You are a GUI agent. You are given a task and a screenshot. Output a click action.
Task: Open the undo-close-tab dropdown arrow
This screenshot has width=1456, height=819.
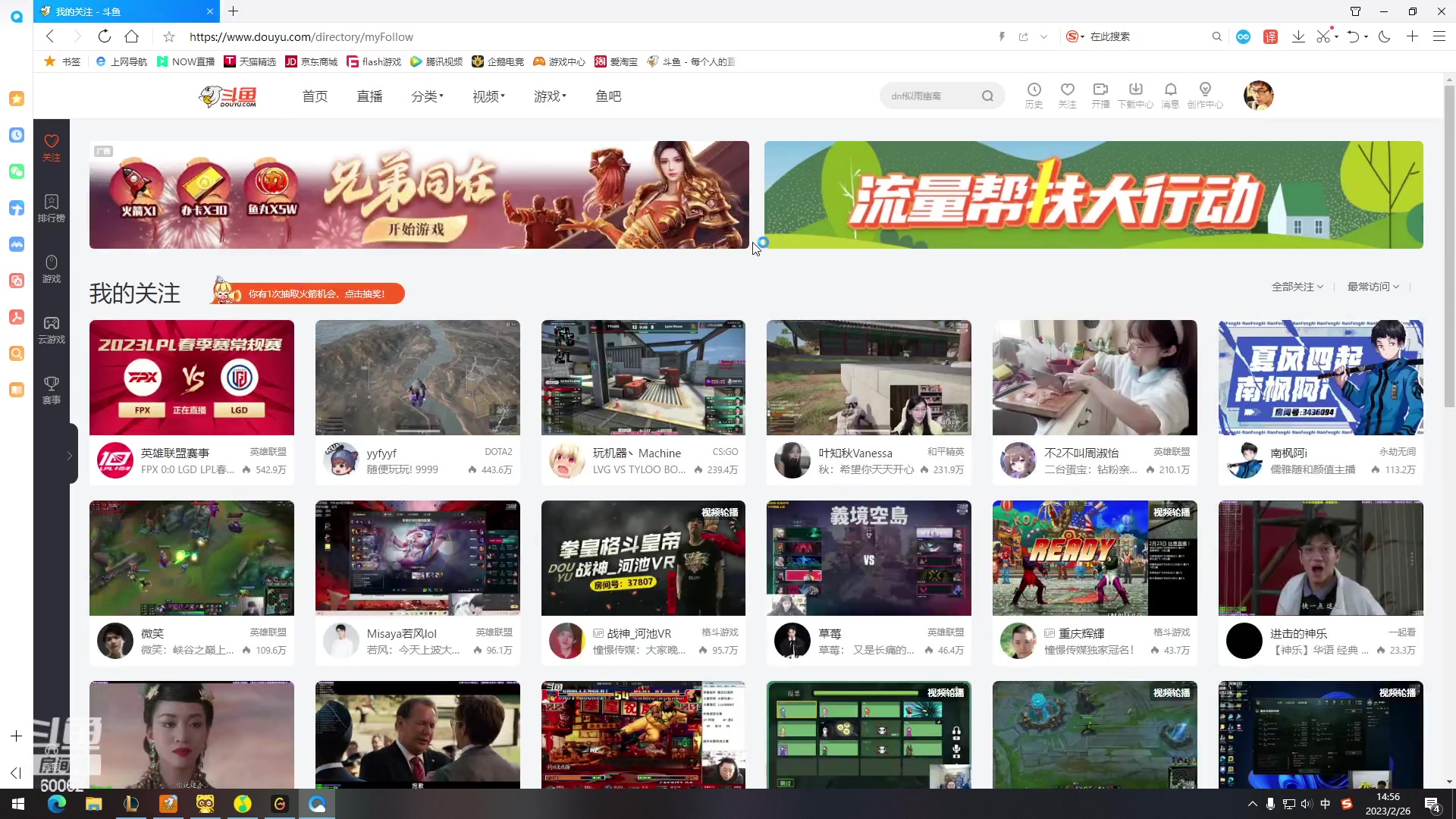1366,36
